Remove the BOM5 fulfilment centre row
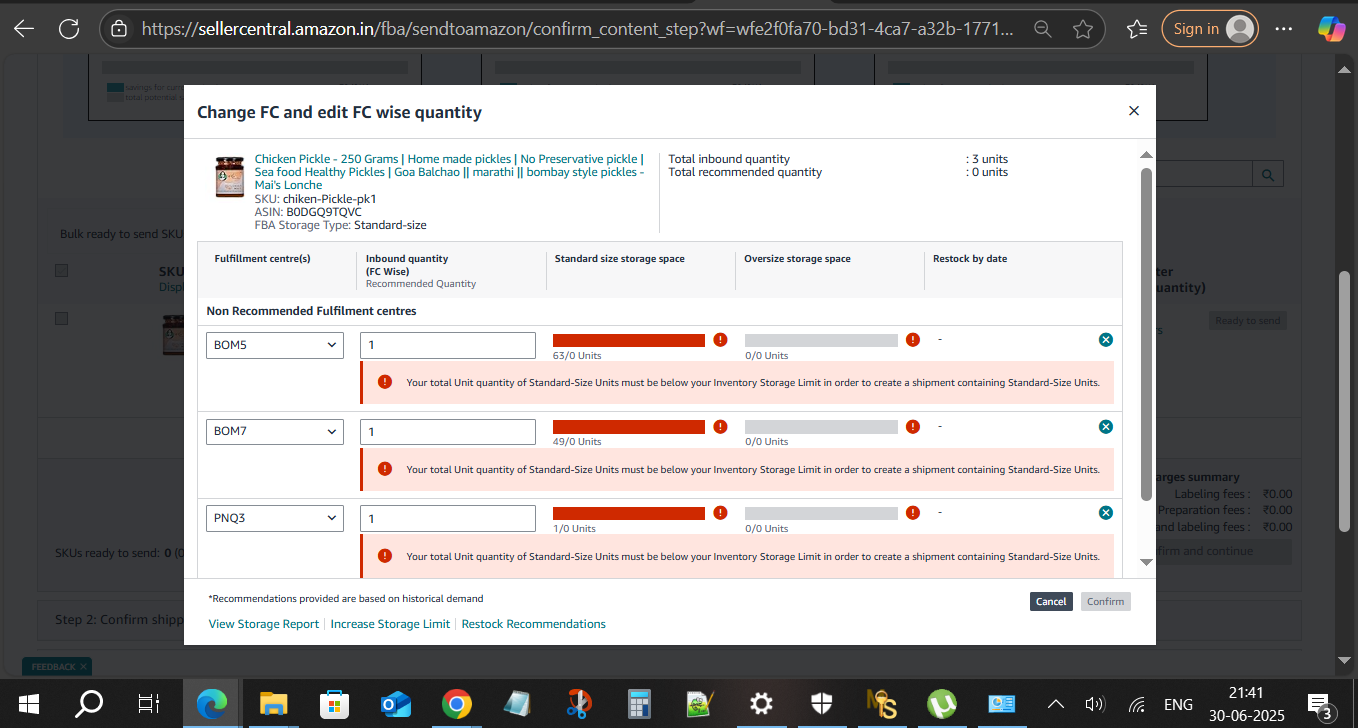 point(1106,340)
